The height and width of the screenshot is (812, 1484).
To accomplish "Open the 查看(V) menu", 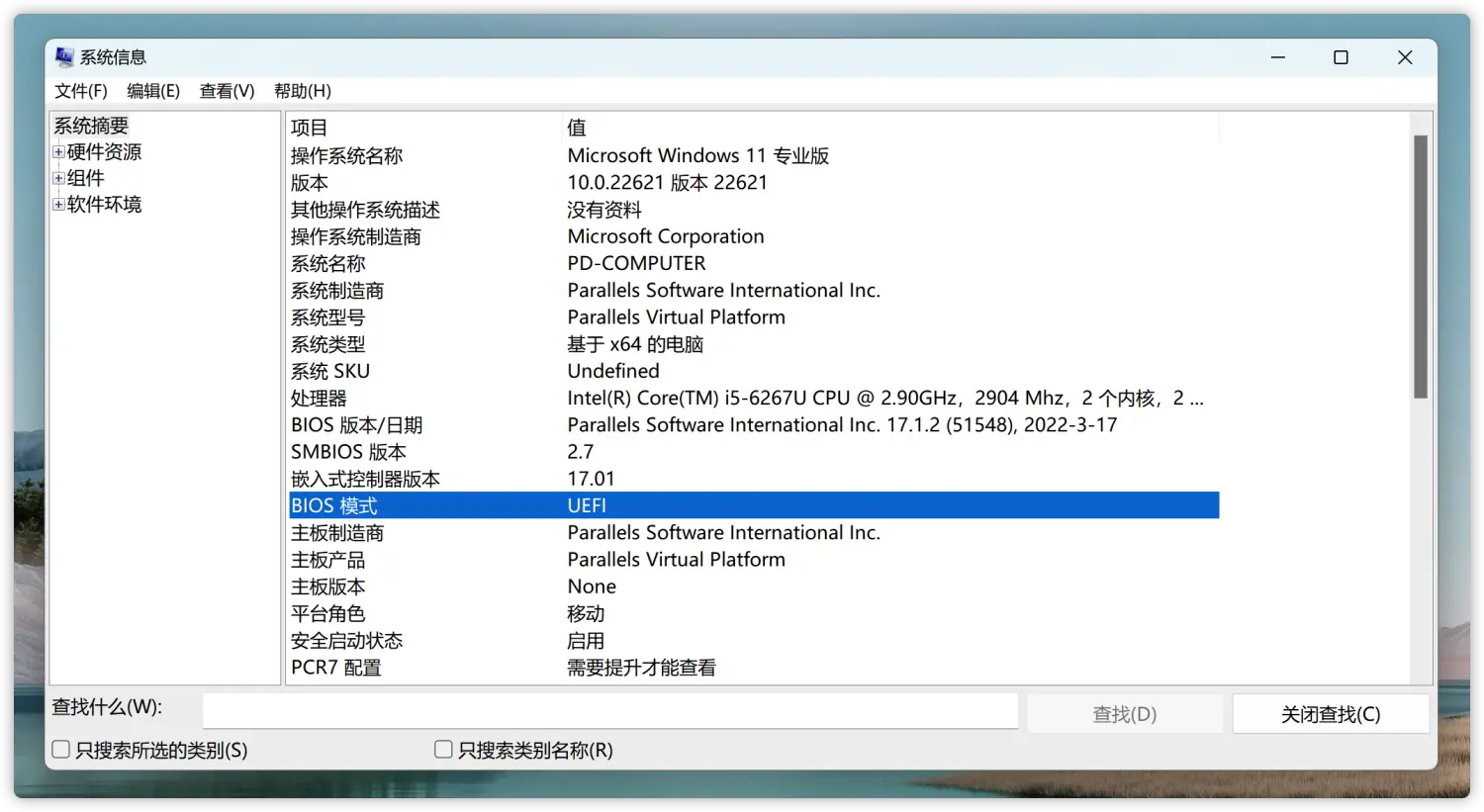I will click(227, 91).
